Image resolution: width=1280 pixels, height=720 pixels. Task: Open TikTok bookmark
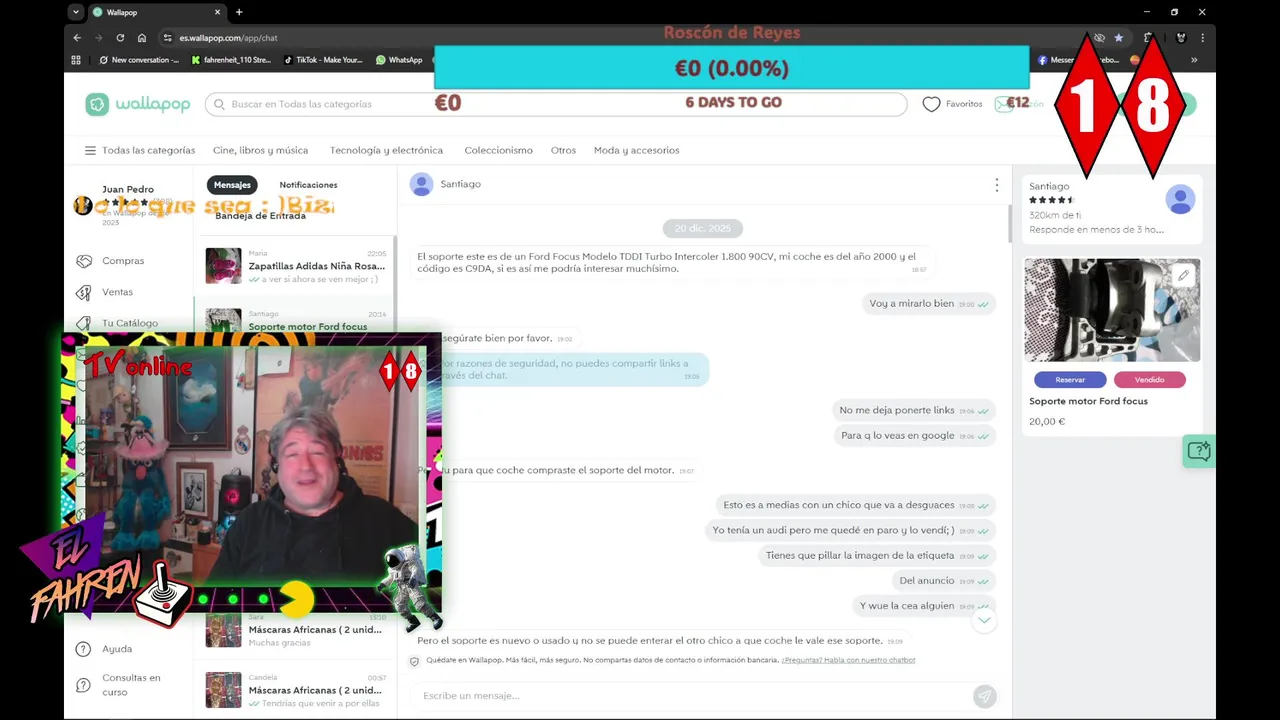coord(323,60)
